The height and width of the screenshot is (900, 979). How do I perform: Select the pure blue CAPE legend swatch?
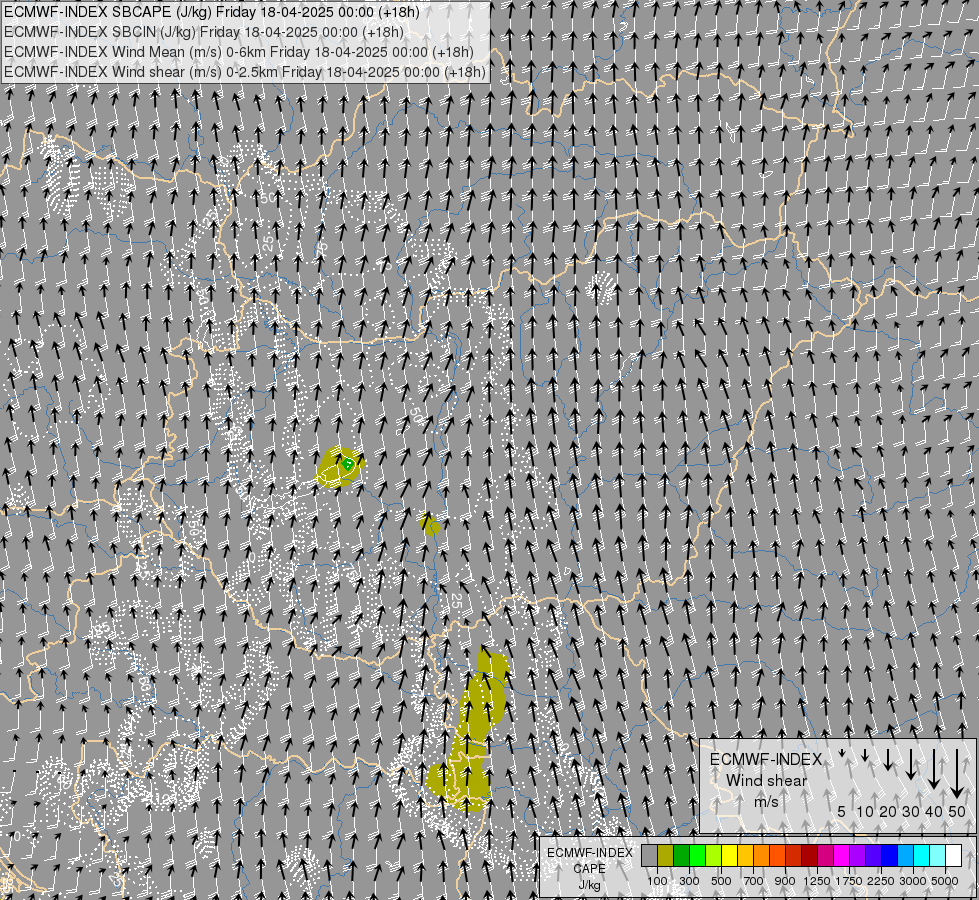889,856
